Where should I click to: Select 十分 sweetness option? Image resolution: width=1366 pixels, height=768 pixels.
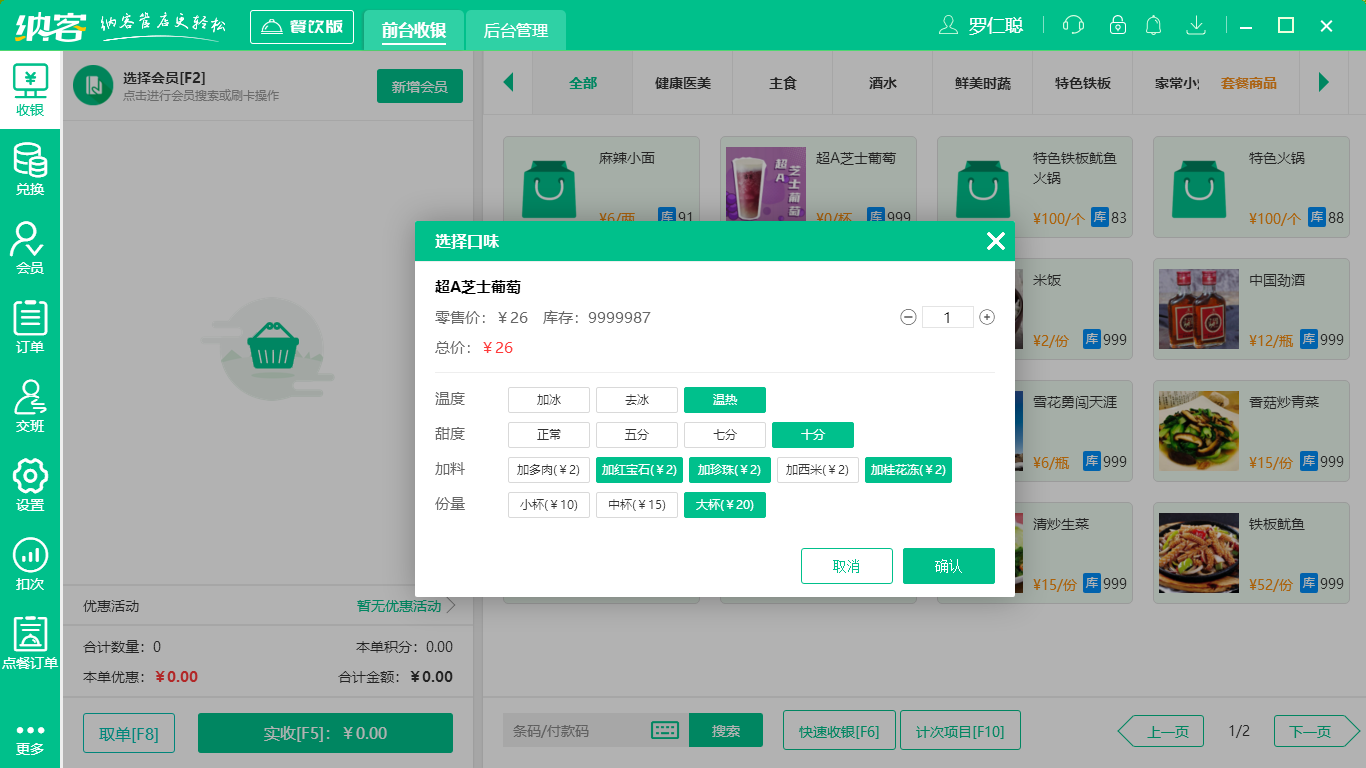coord(813,435)
